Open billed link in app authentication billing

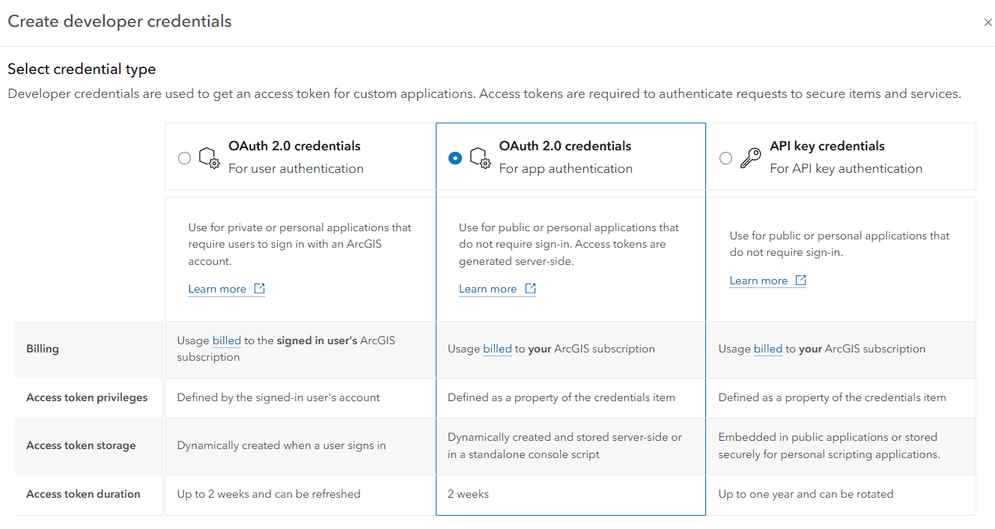[x=498, y=349]
